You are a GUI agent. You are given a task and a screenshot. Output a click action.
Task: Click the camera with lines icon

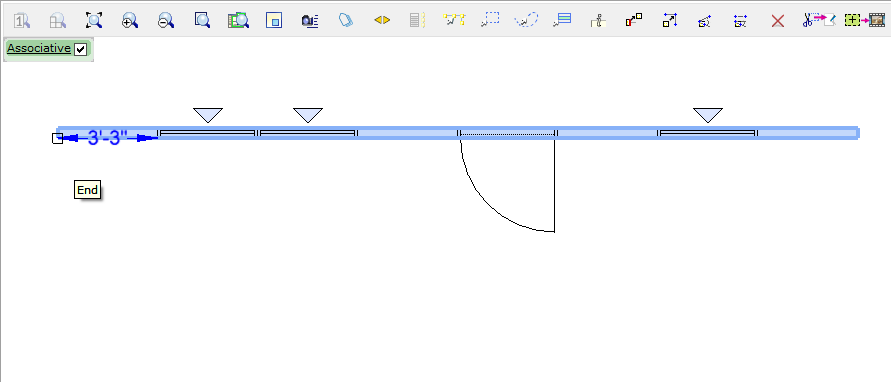click(310, 21)
